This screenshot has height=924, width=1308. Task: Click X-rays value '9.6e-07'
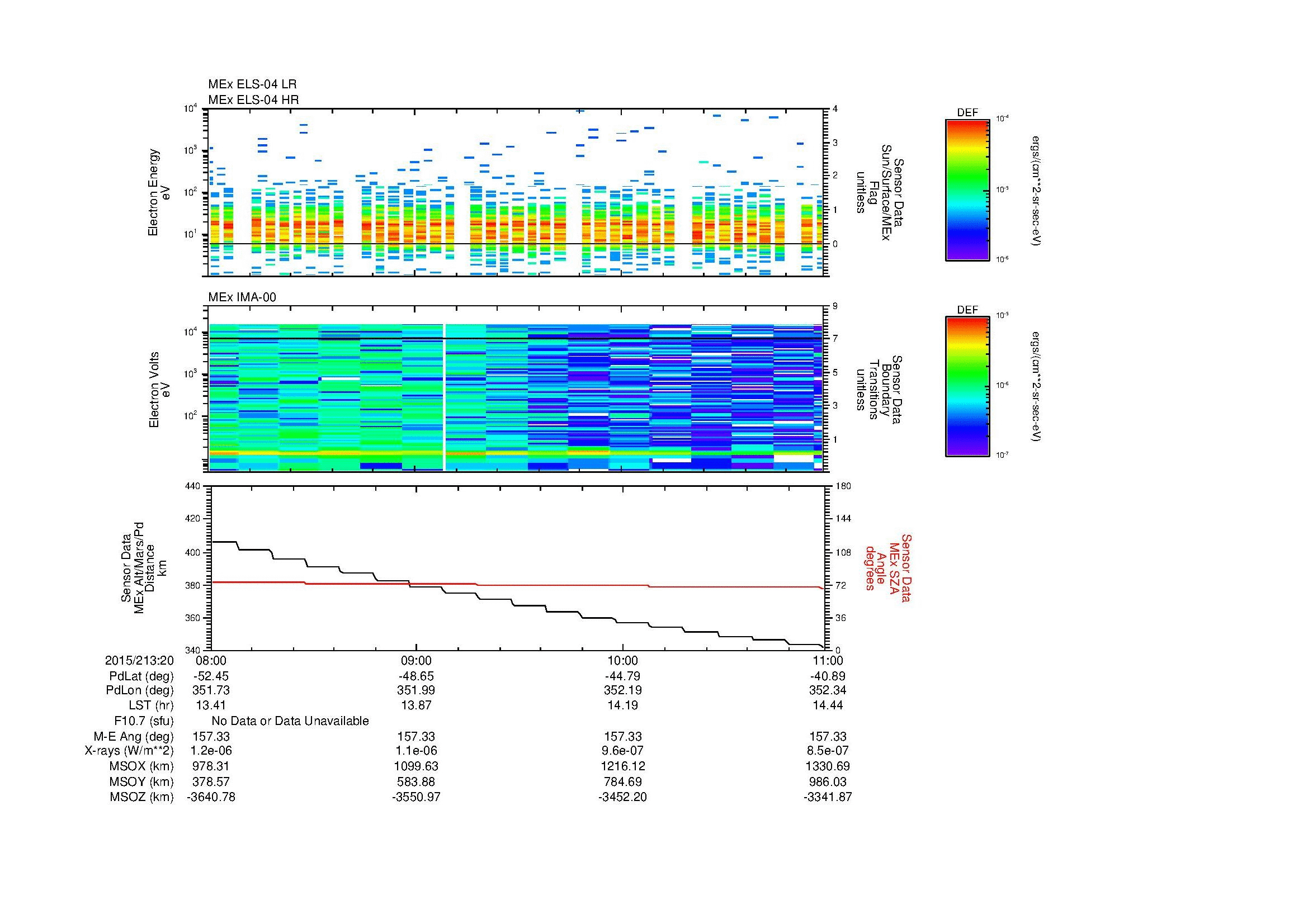pos(622,751)
